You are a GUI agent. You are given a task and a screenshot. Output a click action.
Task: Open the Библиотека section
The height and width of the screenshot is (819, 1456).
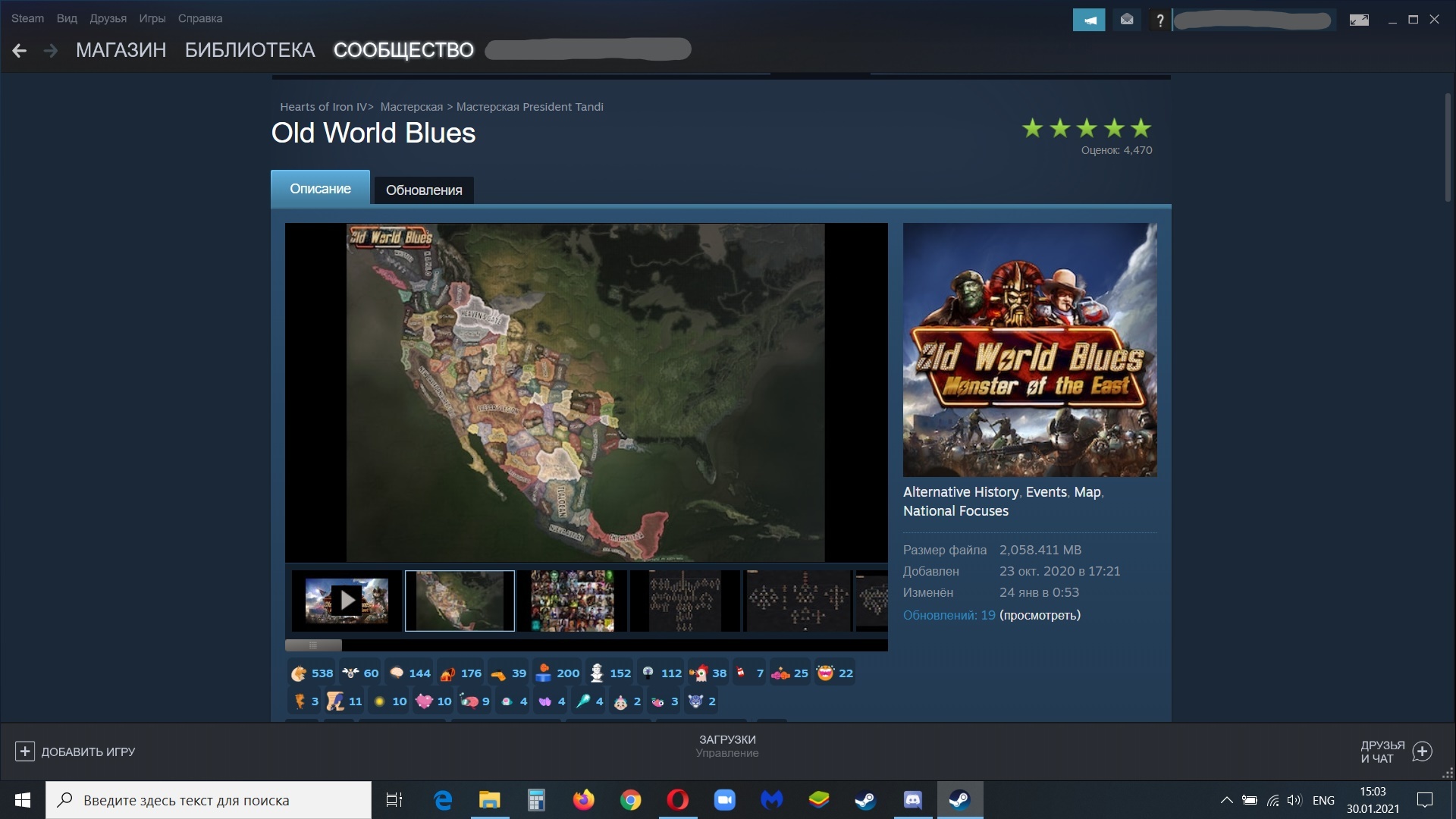(249, 50)
